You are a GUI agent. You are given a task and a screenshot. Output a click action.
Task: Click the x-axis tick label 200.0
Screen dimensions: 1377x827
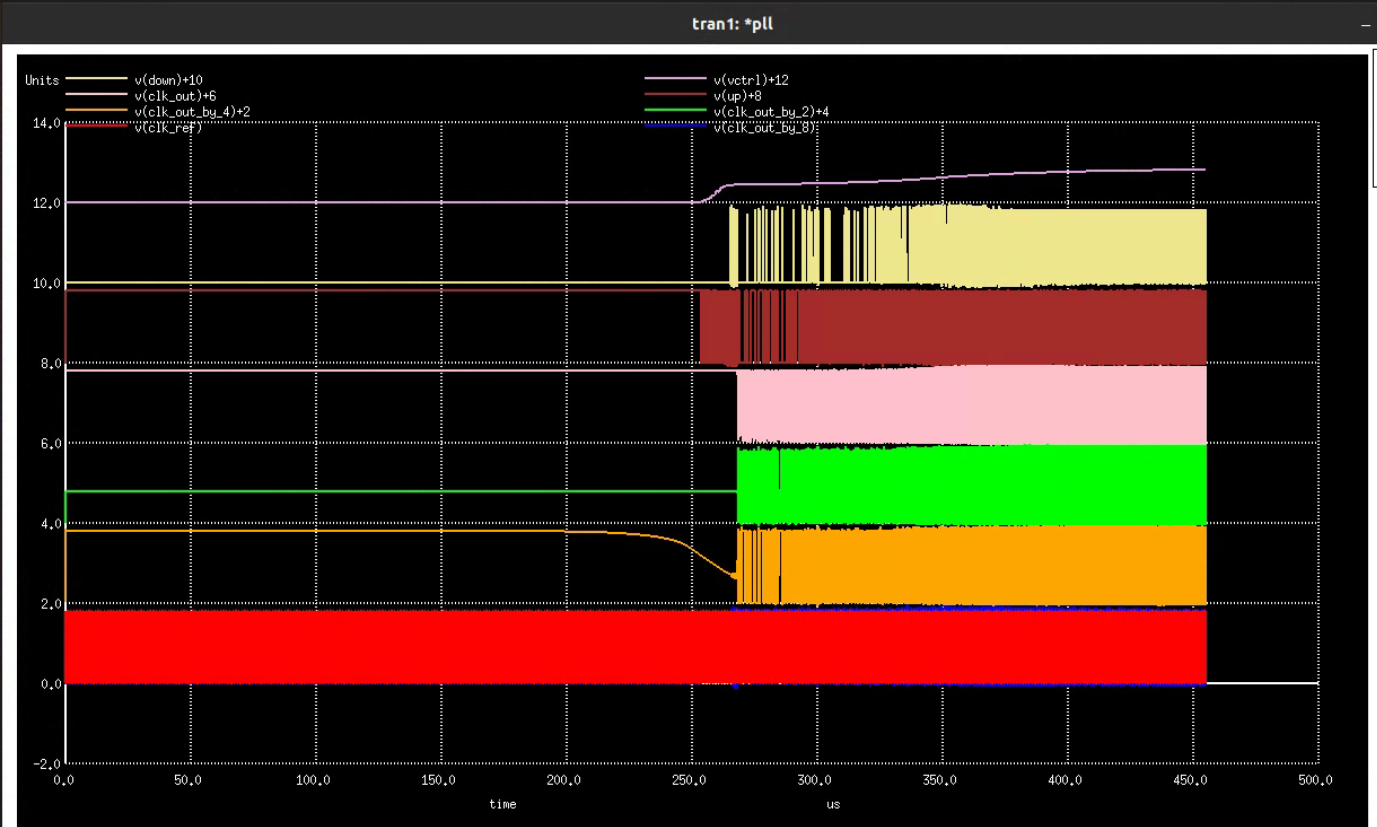click(x=565, y=780)
